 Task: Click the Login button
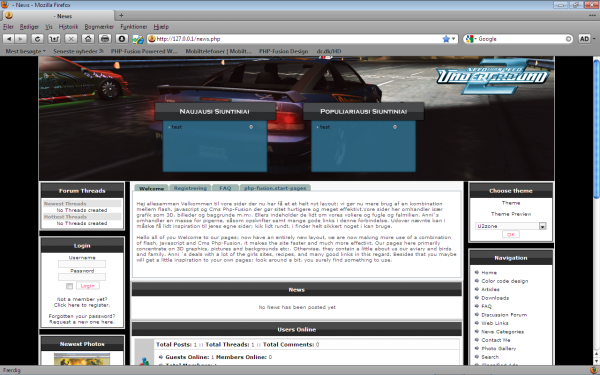[88, 286]
